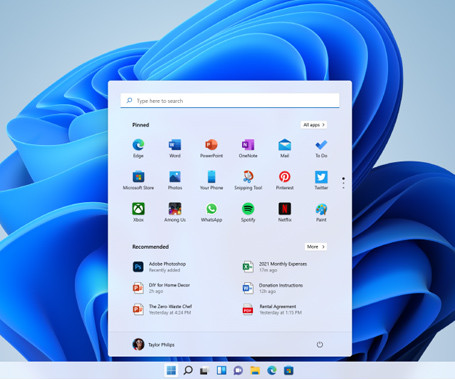Expand the All apps list
The width and height of the screenshot is (455, 380).
[x=314, y=125]
